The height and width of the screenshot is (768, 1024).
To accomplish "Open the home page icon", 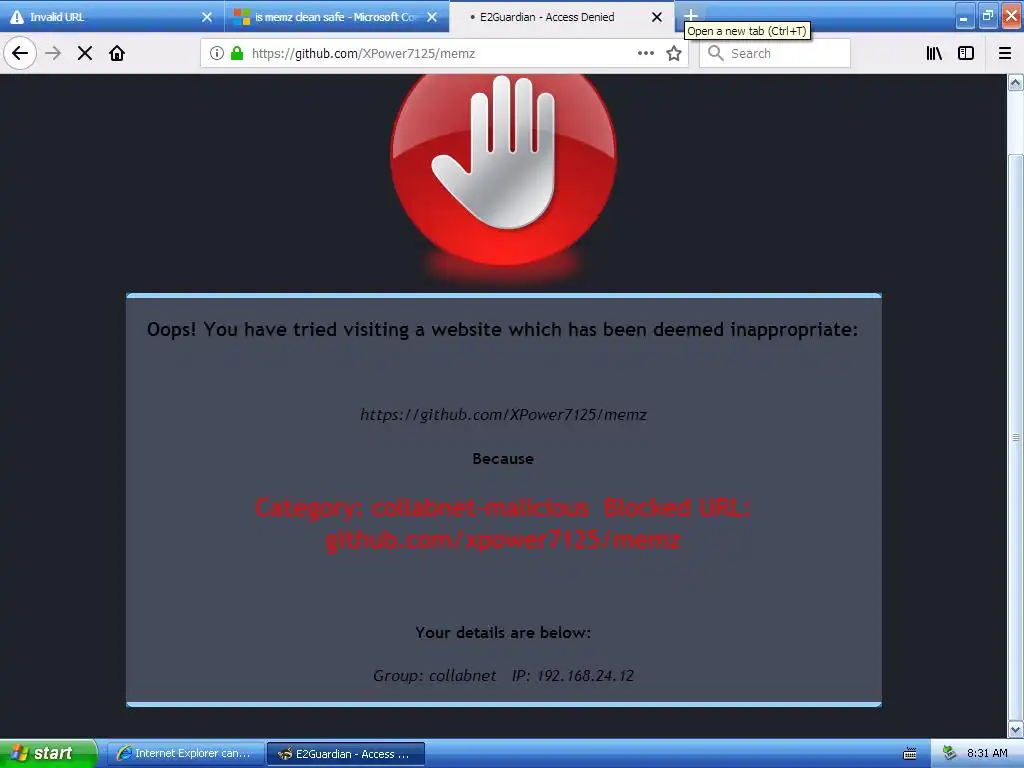I will point(117,53).
